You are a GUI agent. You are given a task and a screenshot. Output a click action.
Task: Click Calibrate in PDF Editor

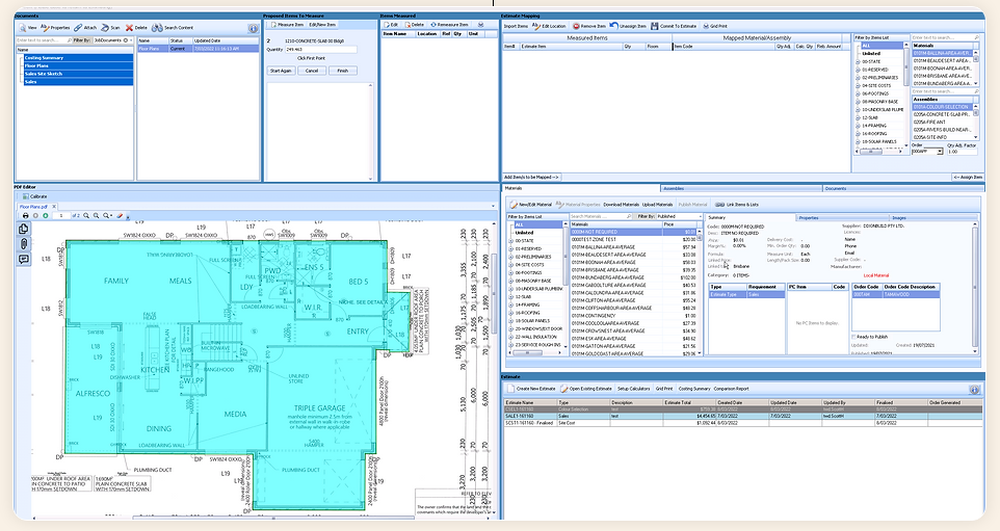[x=35, y=196]
